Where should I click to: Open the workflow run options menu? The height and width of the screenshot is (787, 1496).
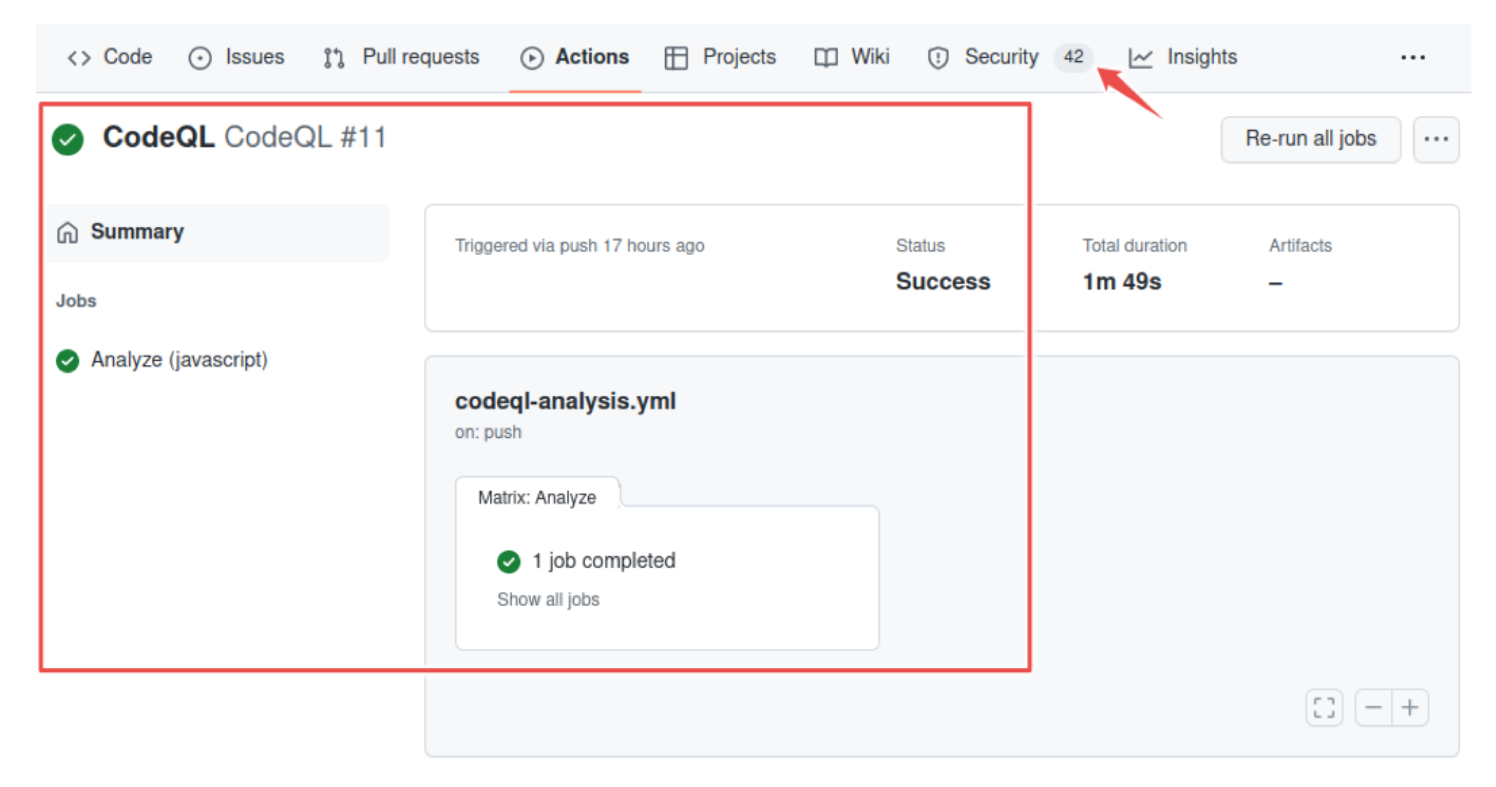1436,139
